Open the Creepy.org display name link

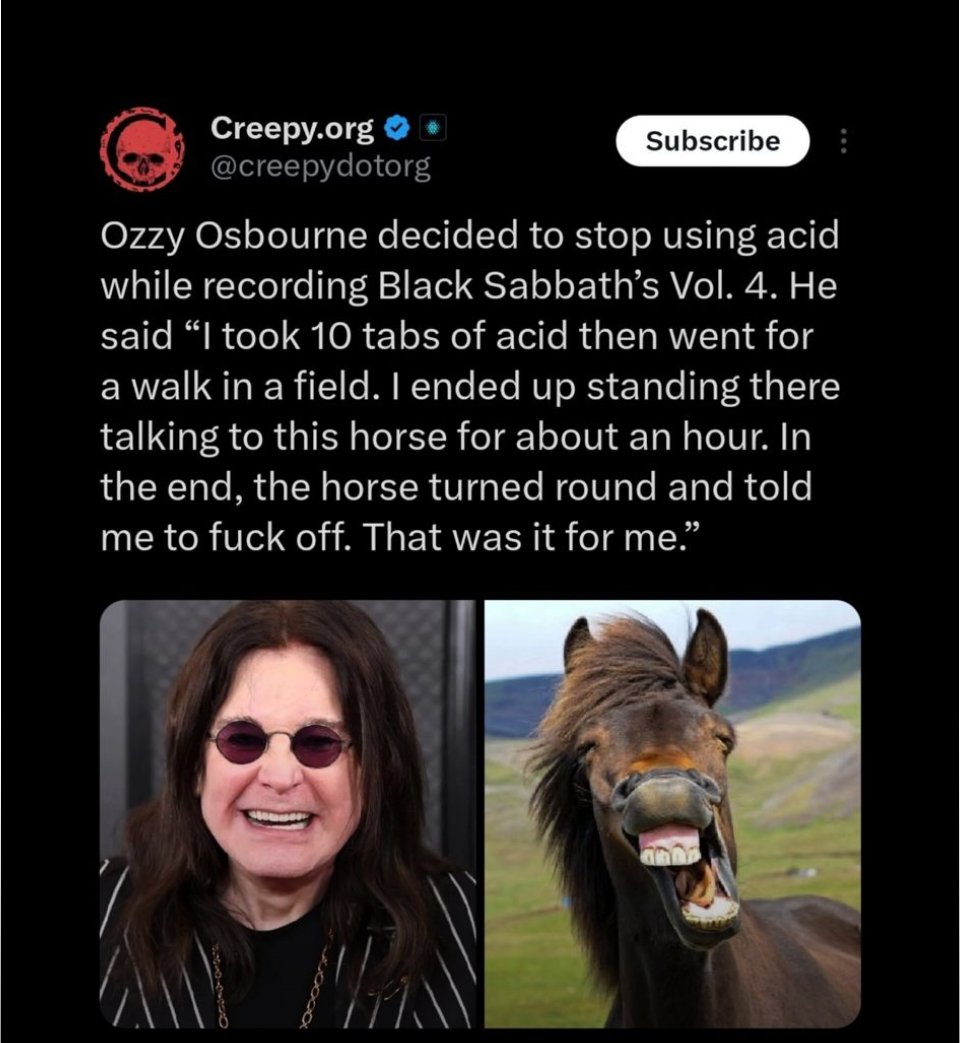tap(292, 128)
